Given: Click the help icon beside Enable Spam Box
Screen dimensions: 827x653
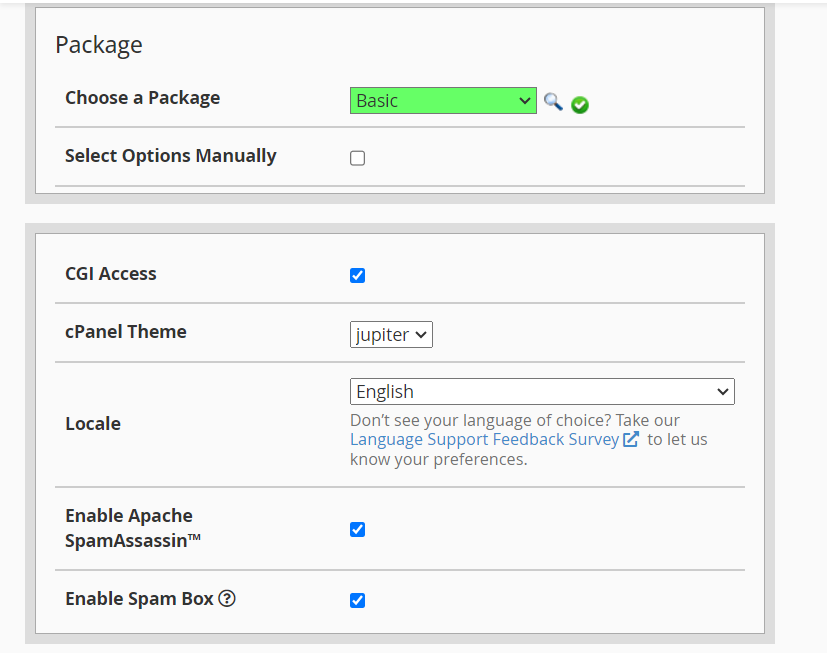Looking at the screenshot, I should (227, 599).
